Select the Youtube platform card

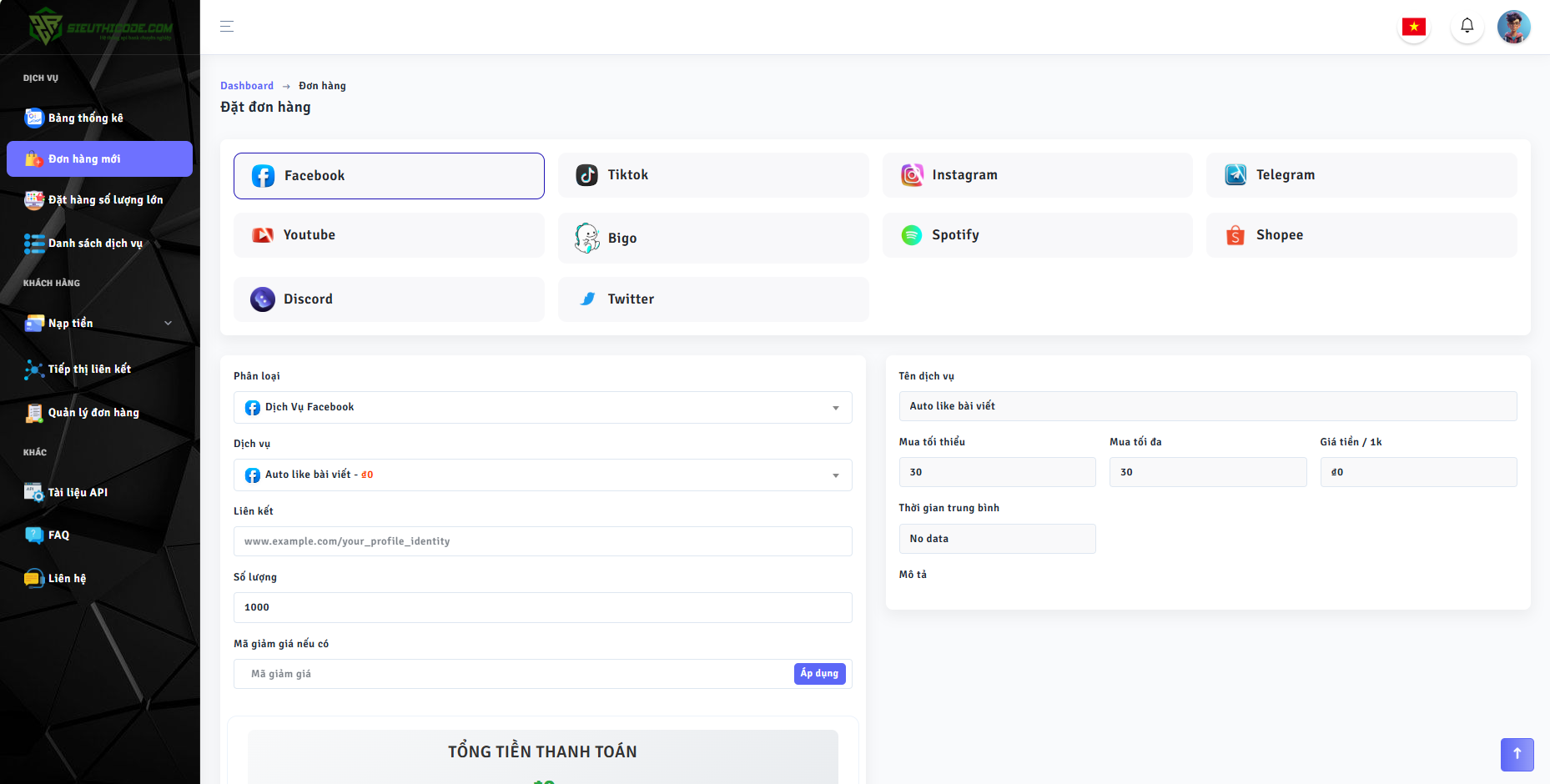pyautogui.click(x=389, y=235)
